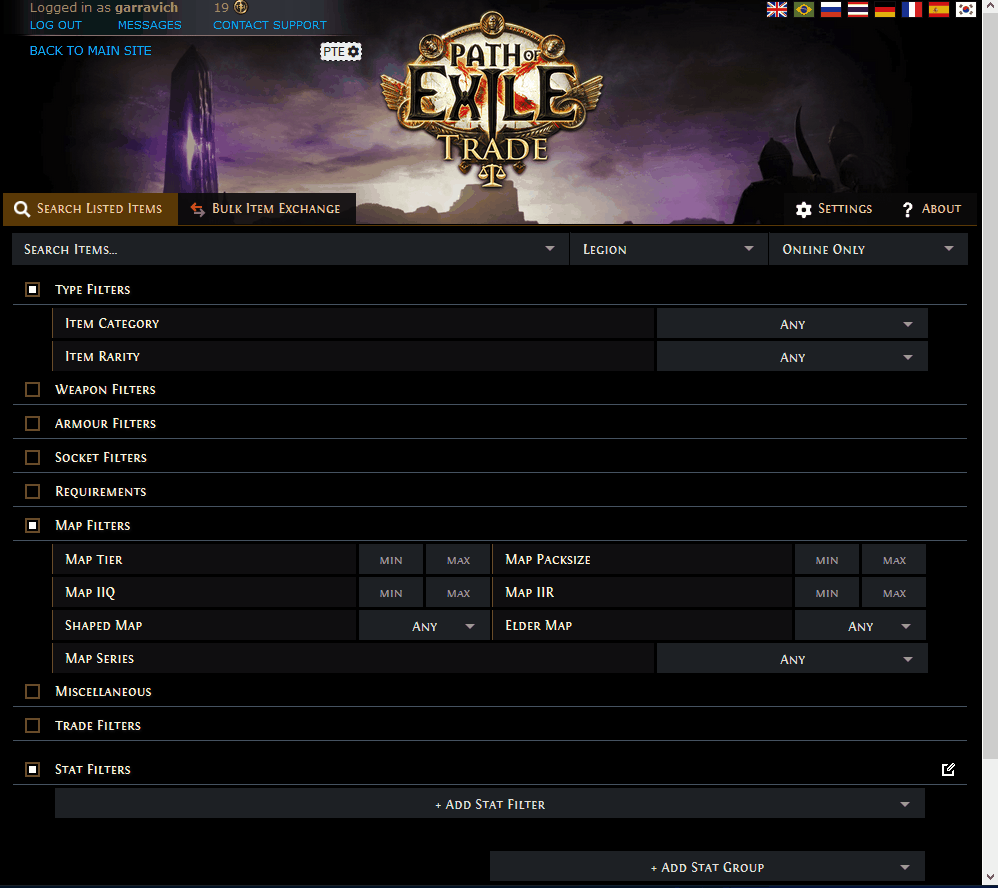Toggle the Stat Filters checkbox
Viewport: 998px width, 888px height.
pos(32,770)
